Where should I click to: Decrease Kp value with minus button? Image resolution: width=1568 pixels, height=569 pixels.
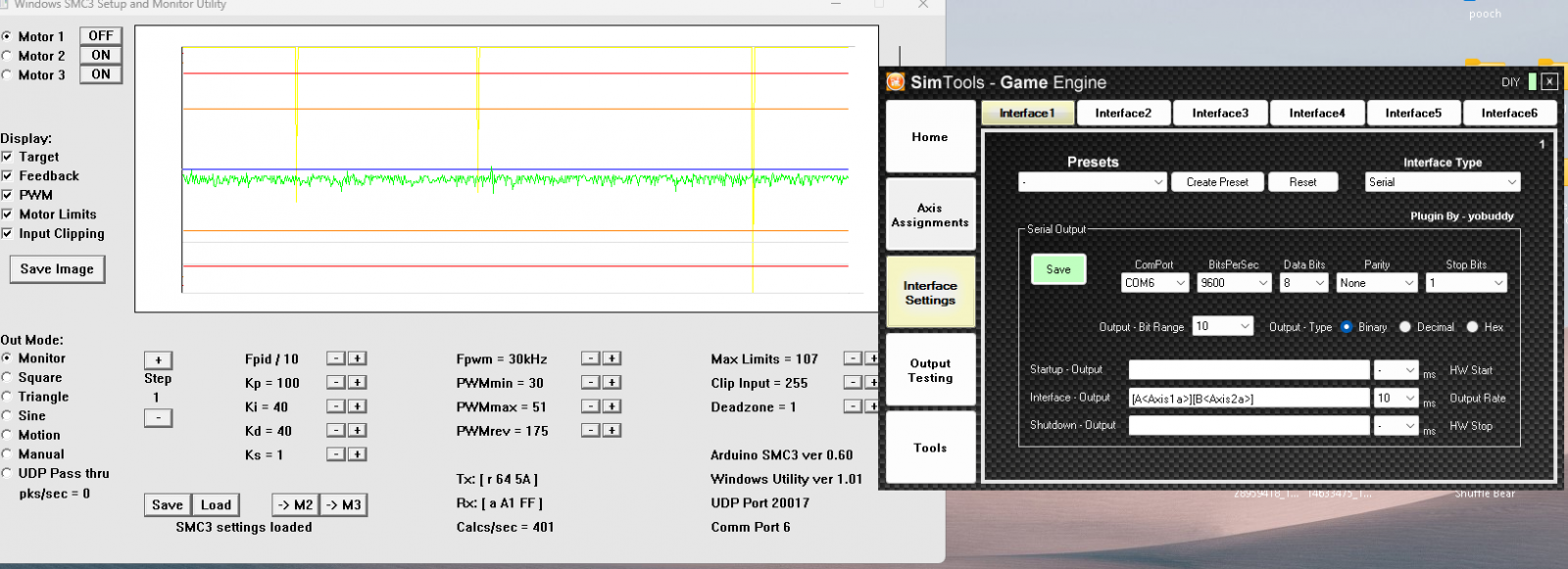335,382
